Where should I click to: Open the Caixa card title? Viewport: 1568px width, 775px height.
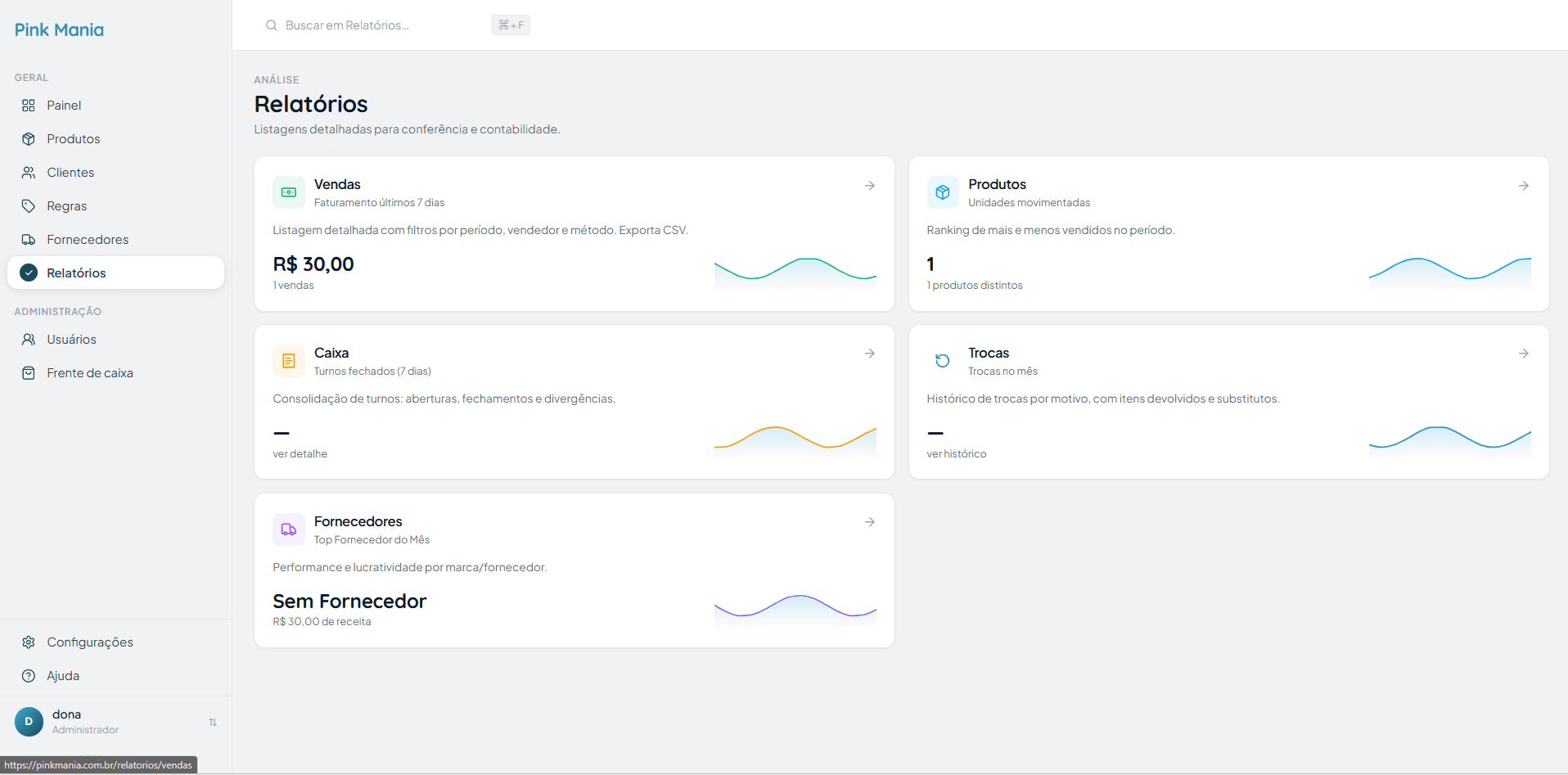point(331,353)
